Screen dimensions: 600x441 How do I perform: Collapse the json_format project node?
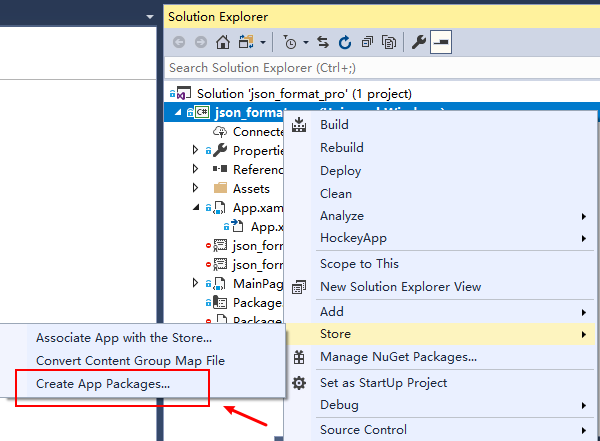coord(178,112)
